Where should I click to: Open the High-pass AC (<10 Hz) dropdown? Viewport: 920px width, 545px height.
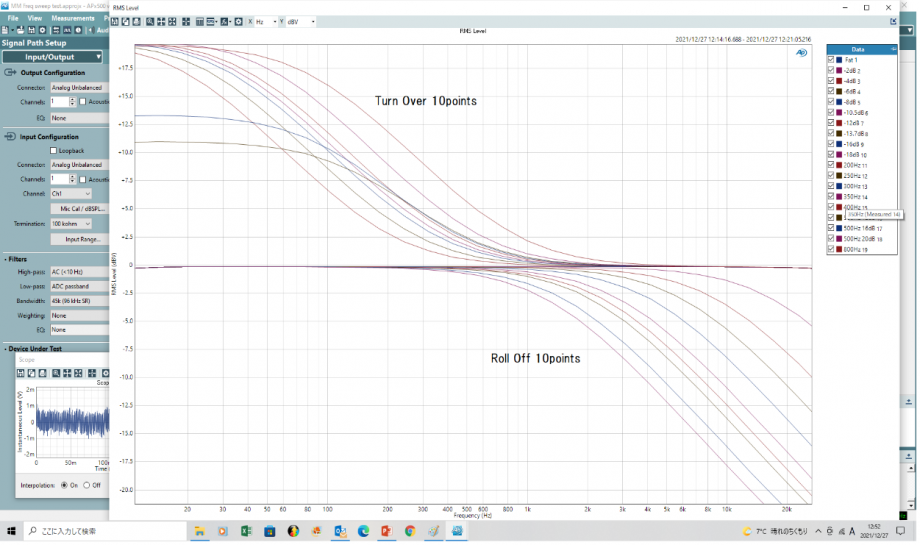pos(80,272)
